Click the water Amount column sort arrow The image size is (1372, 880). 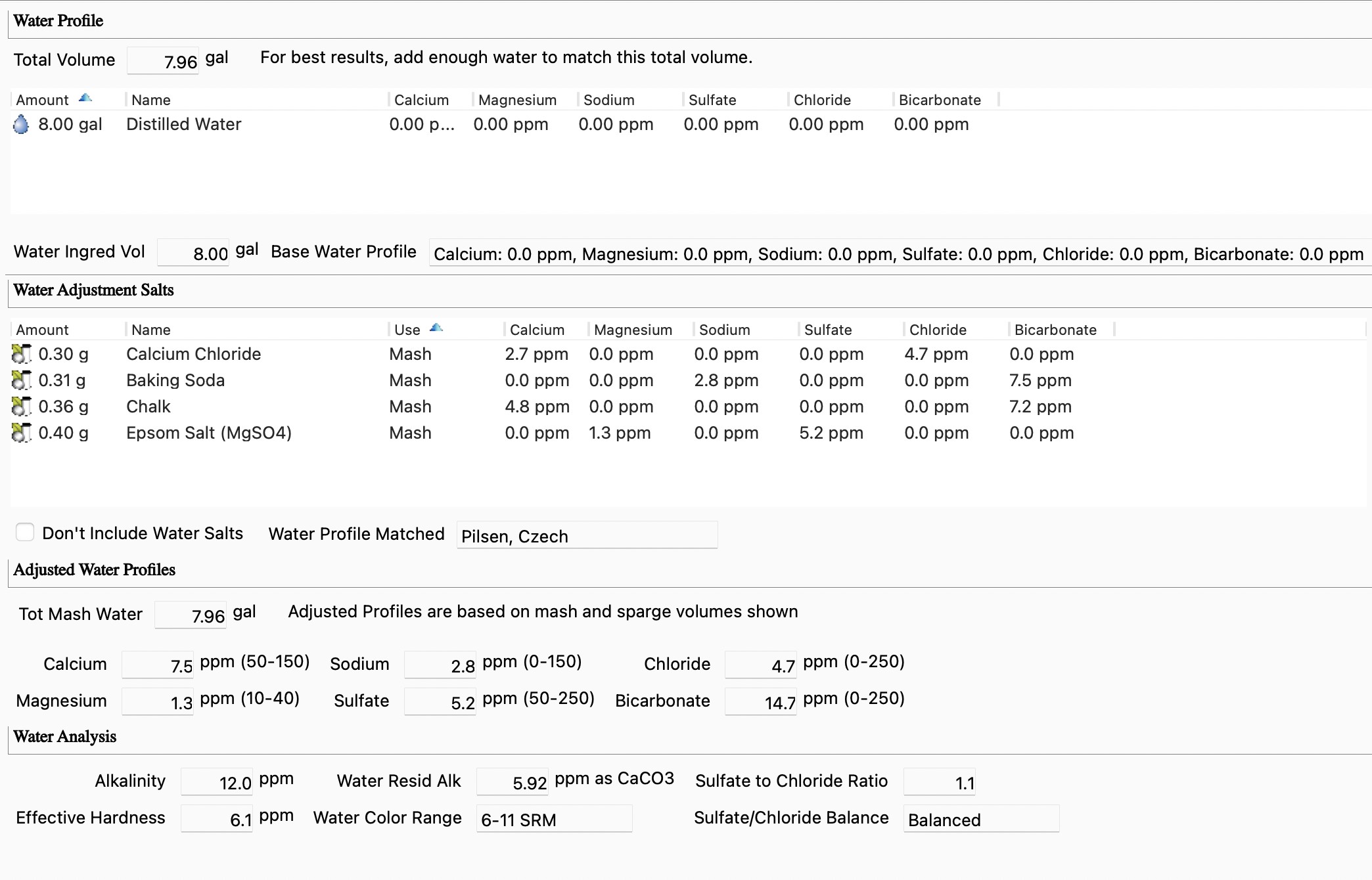pos(85,99)
